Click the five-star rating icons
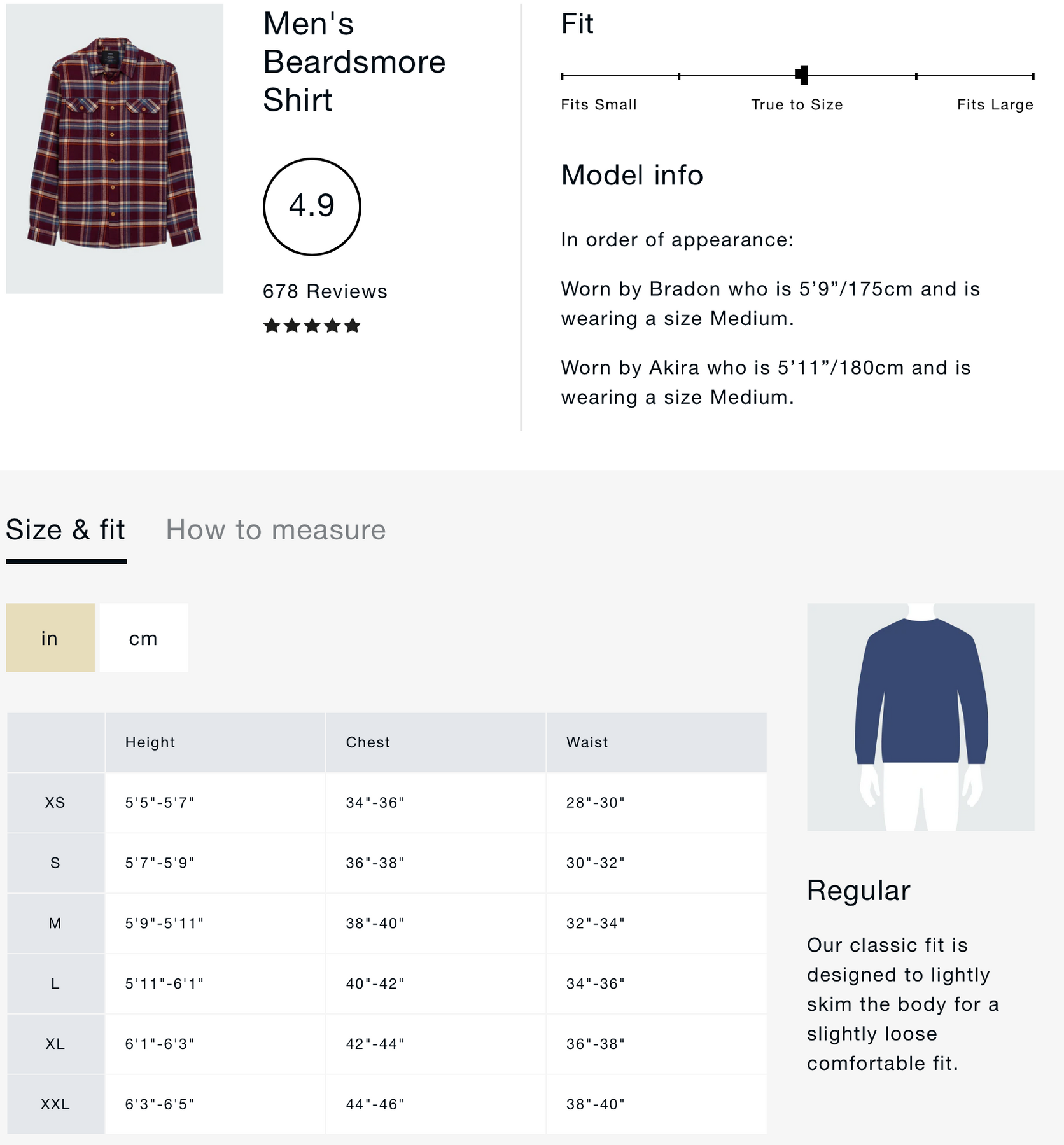 click(312, 326)
